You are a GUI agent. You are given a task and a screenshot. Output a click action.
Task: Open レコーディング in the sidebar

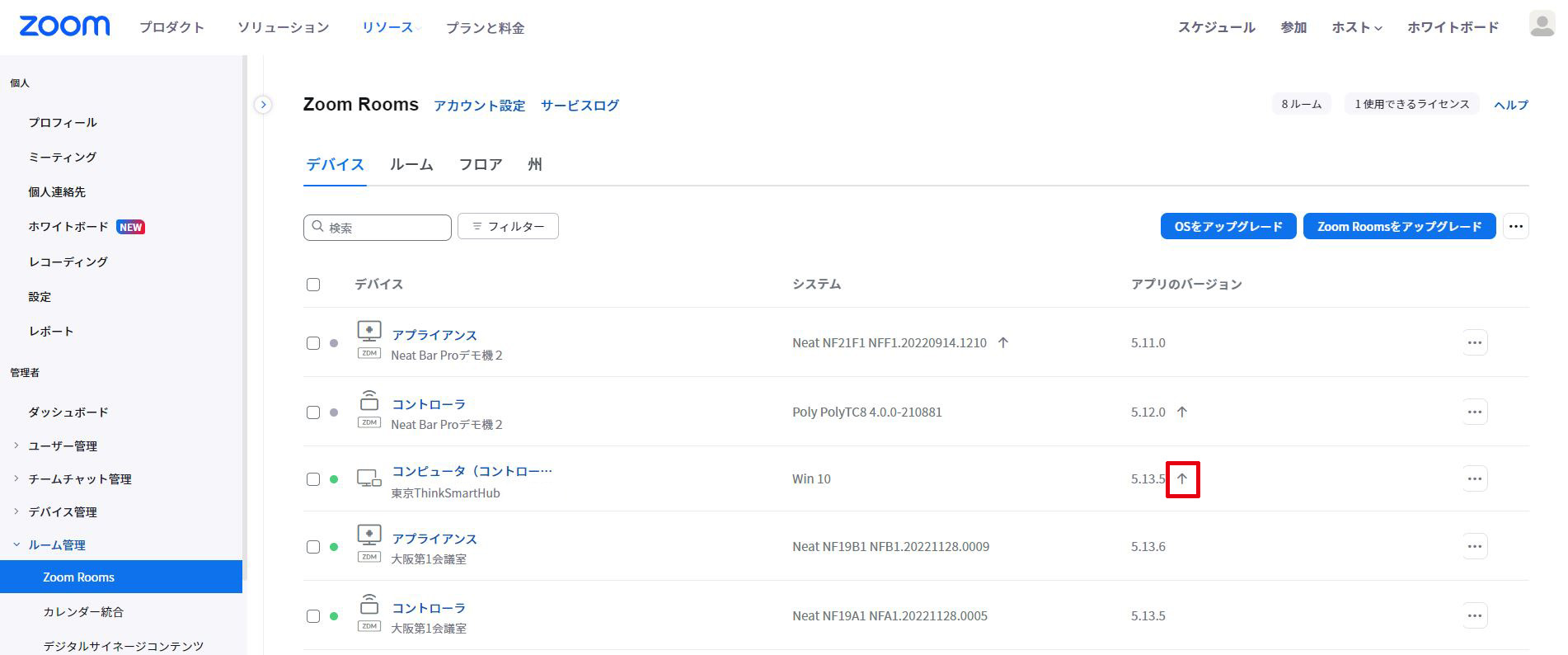68,262
